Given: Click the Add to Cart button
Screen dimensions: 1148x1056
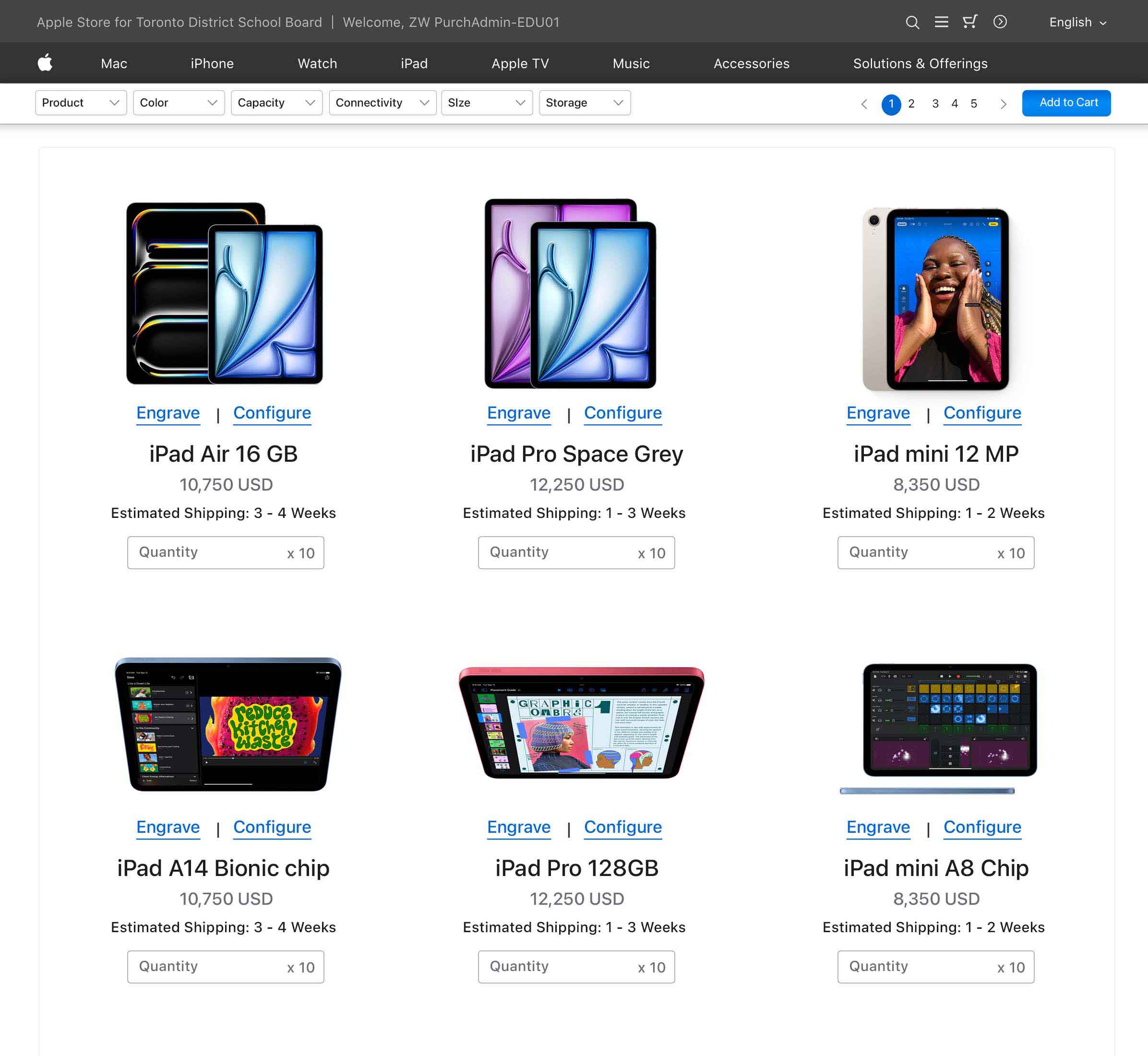Looking at the screenshot, I should [1066, 103].
